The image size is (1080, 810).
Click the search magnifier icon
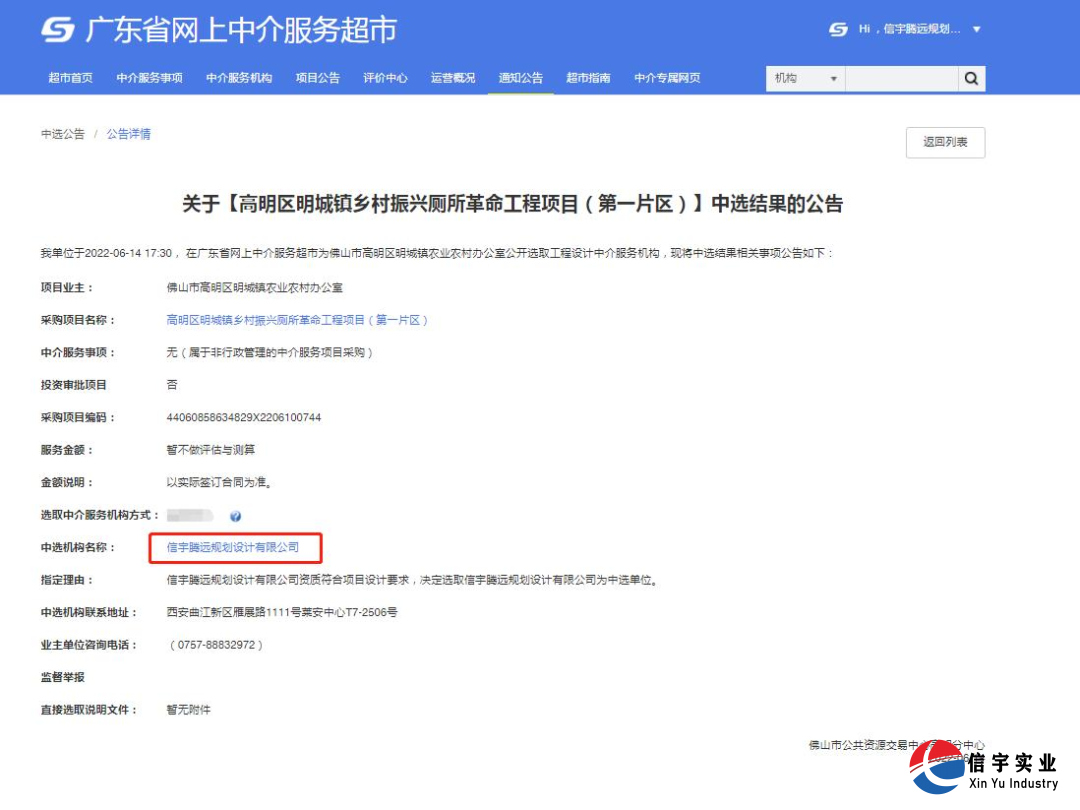click(x=971, y=78)
